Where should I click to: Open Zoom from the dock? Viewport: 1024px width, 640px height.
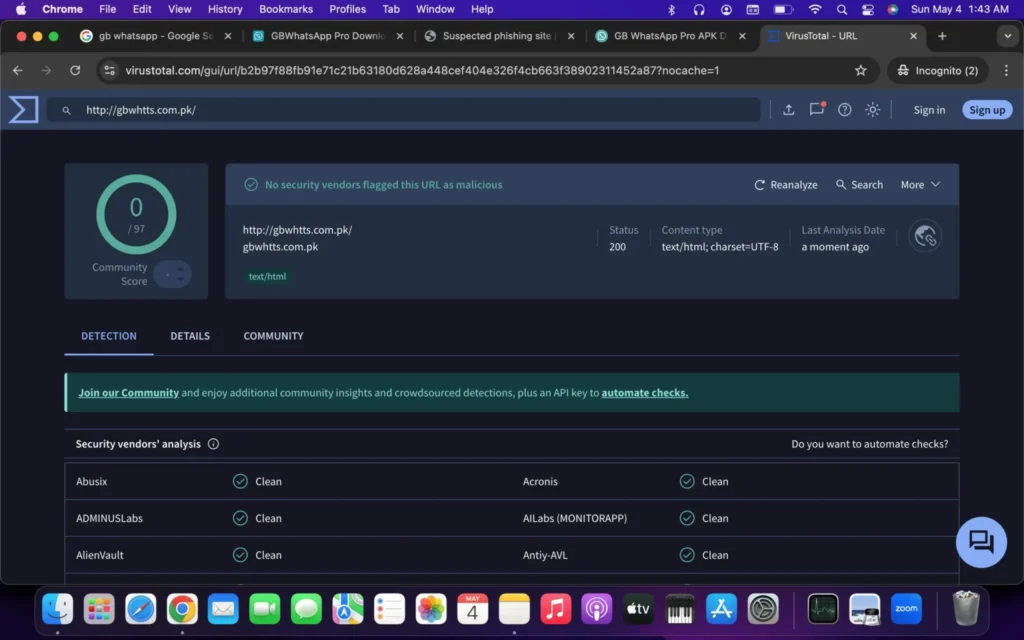click(906, 609)
